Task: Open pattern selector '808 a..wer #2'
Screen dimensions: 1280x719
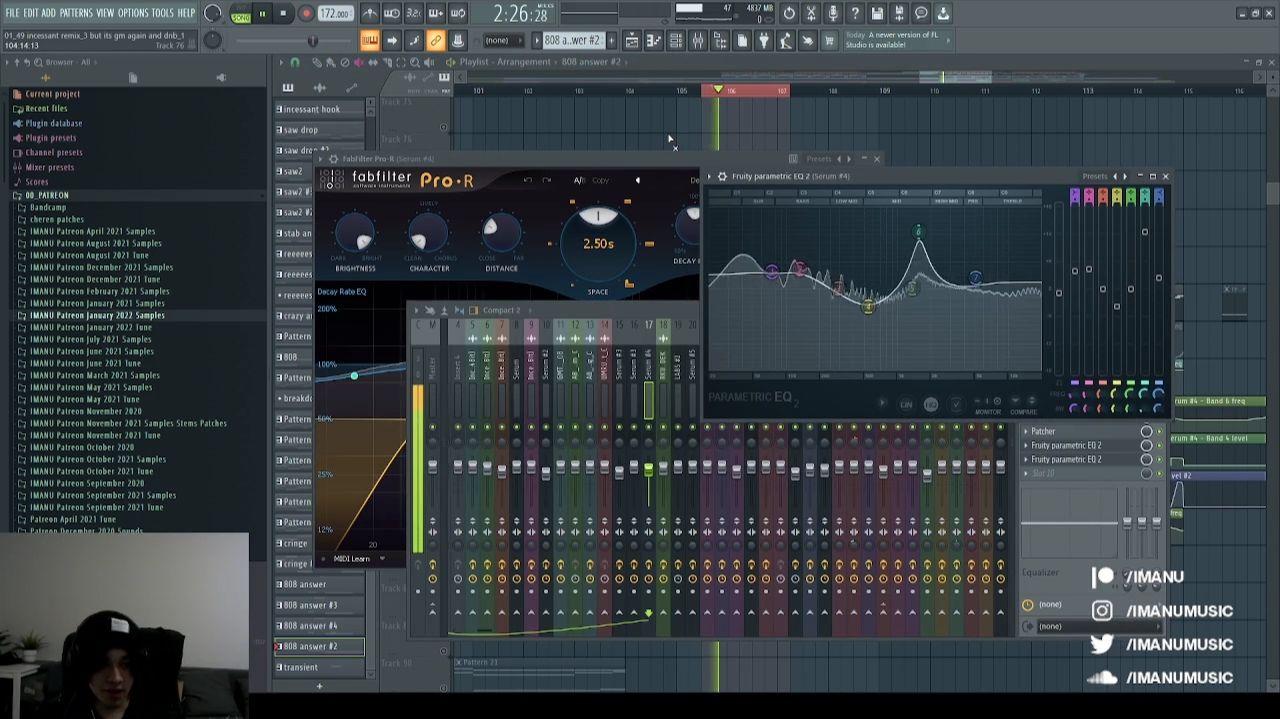Action: coord(572,40)
